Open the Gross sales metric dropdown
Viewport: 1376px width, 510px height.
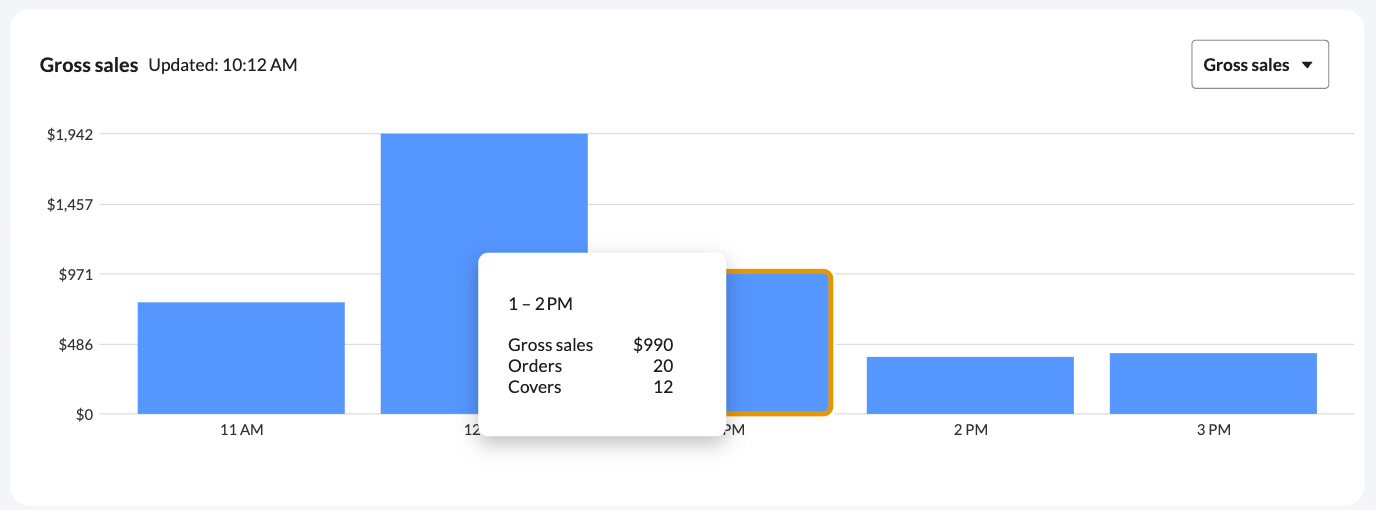click(1259, 65)
